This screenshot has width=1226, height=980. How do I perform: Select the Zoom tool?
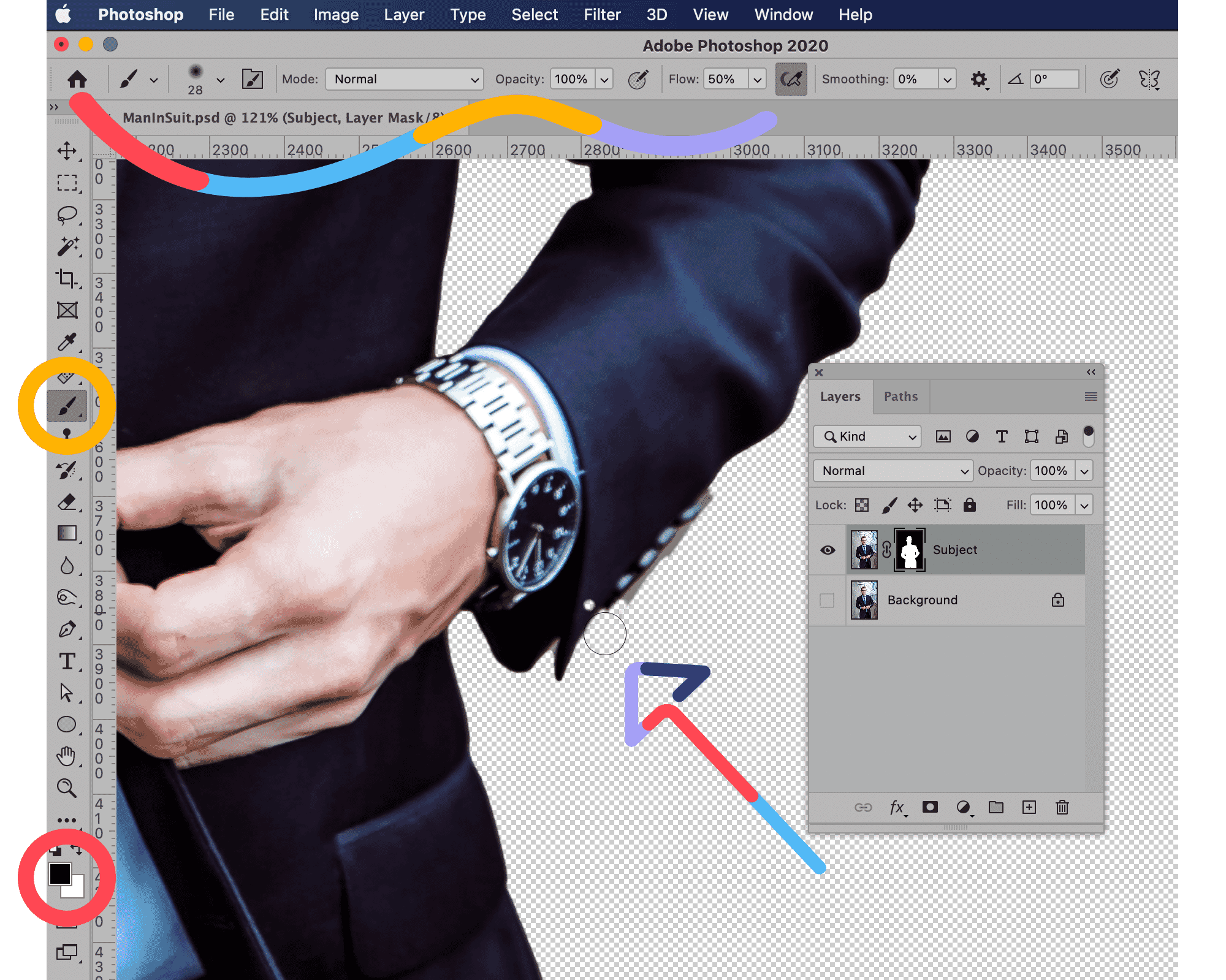point(67,788)
